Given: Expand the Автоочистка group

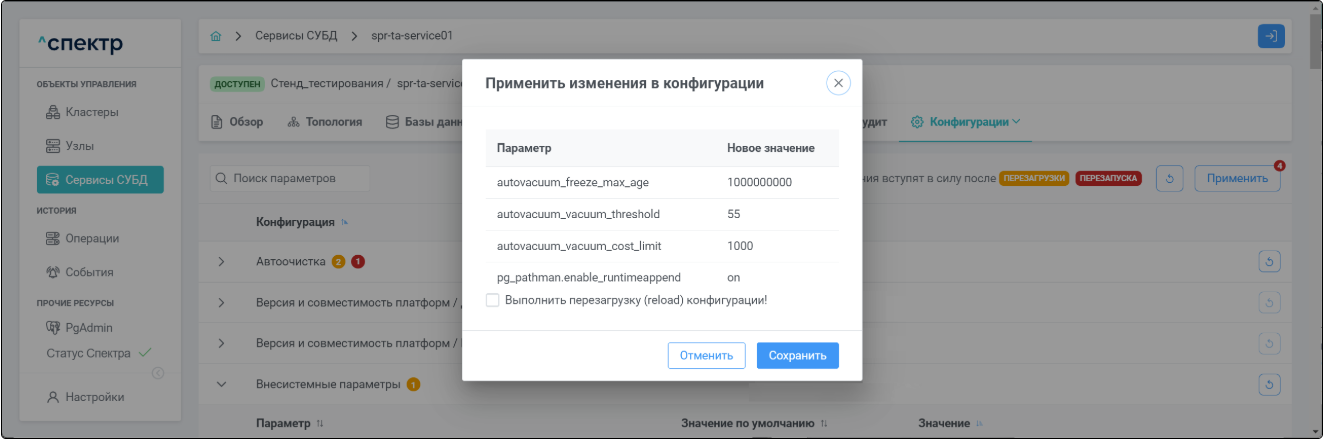Looking at the screenshot, I should (222, 262).
